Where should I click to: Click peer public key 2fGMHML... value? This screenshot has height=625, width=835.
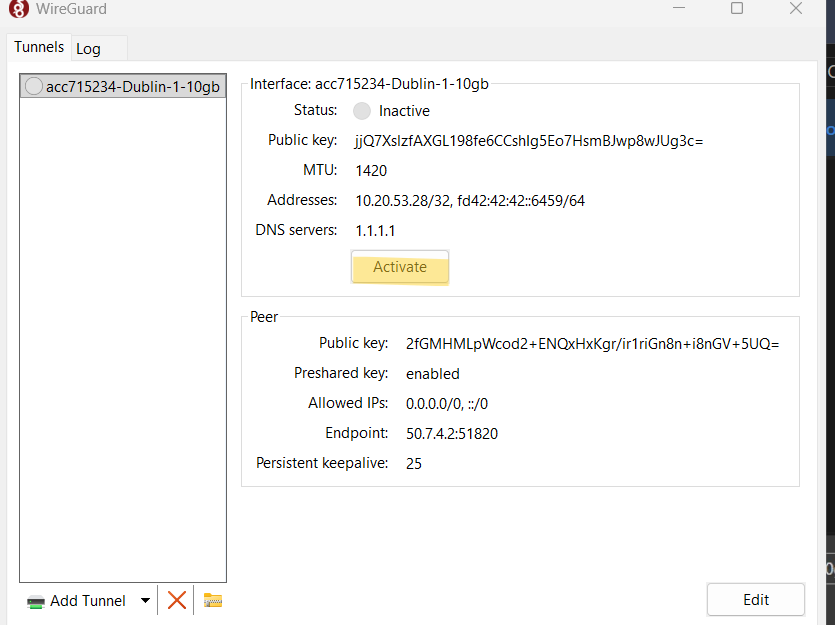coord(592,344)
